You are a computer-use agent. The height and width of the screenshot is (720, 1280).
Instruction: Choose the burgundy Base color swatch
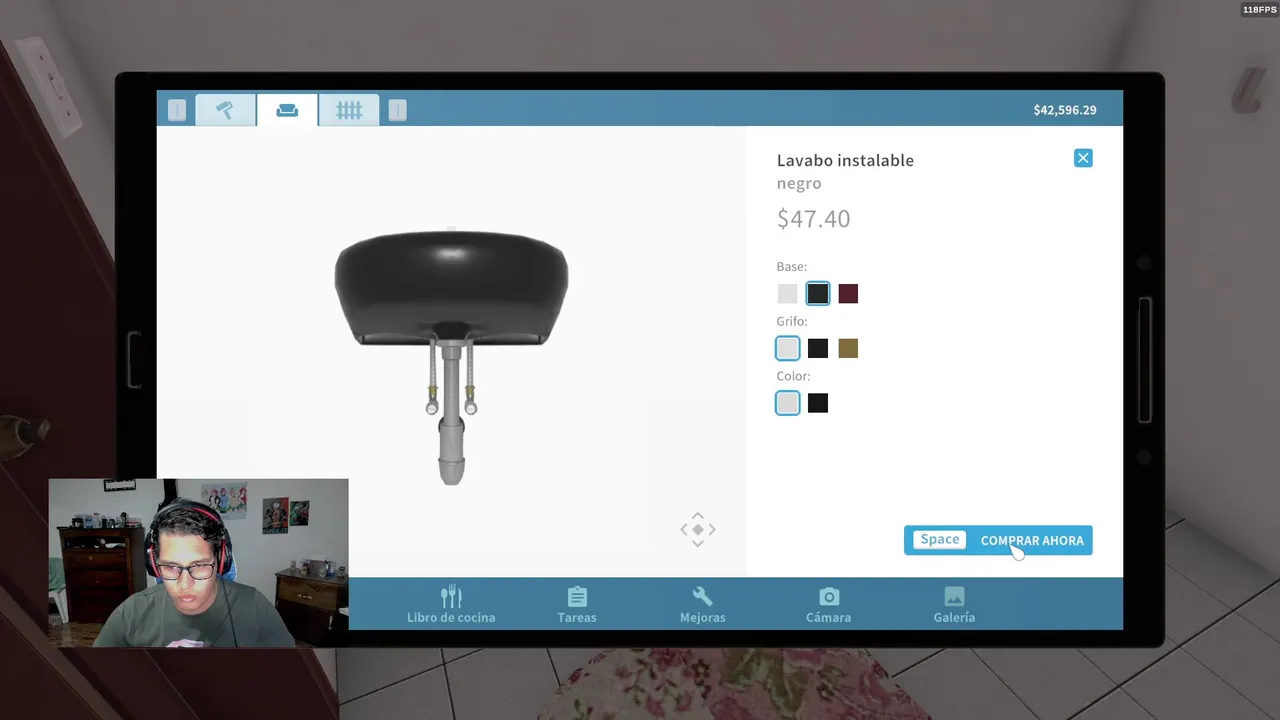(848, 294)
